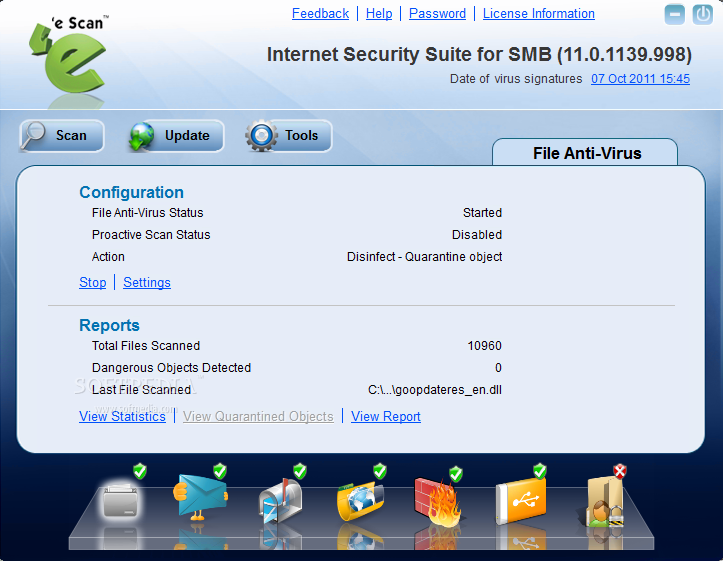Open View Statistics link
This screenshot has width=723, height=561.
pos(122,416)
